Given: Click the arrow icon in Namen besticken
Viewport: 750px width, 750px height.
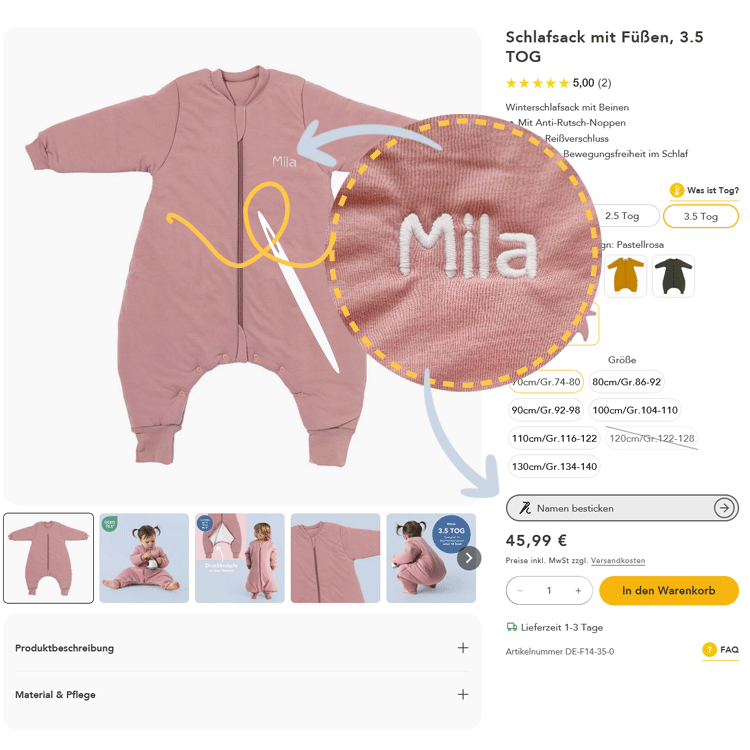Looking at the screenshot, I should (724, 508).
